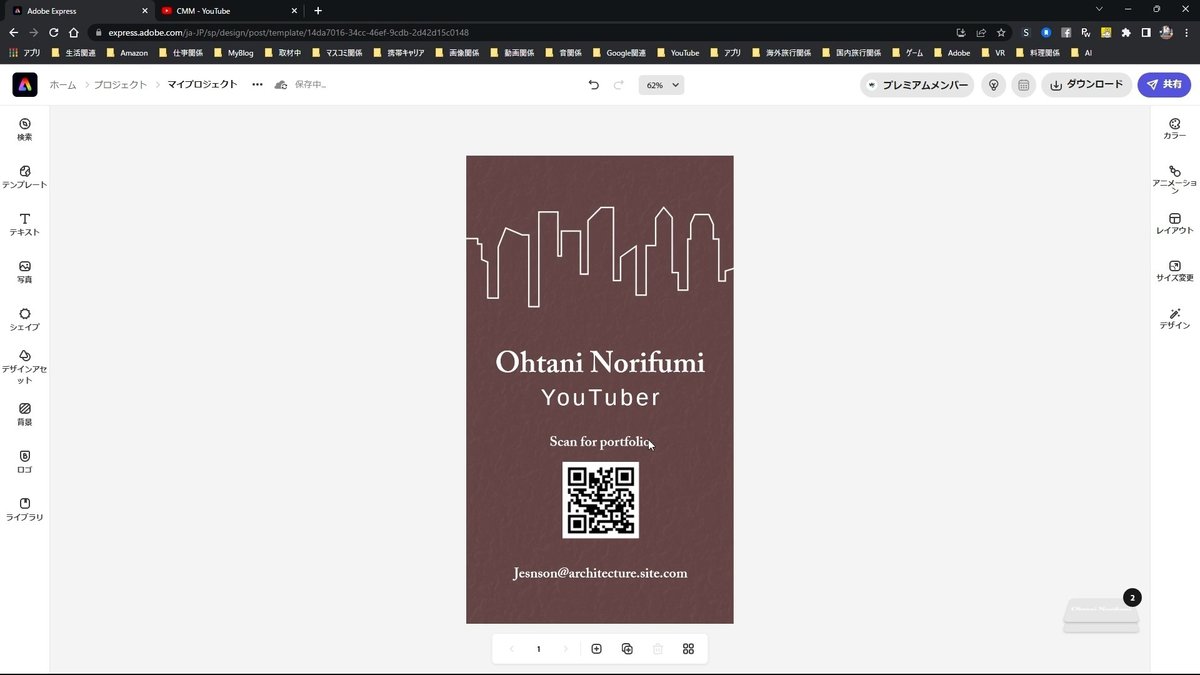1200x675 pixels.
Task: Open the アニメーション animation panel
Action: [1175, 179]
